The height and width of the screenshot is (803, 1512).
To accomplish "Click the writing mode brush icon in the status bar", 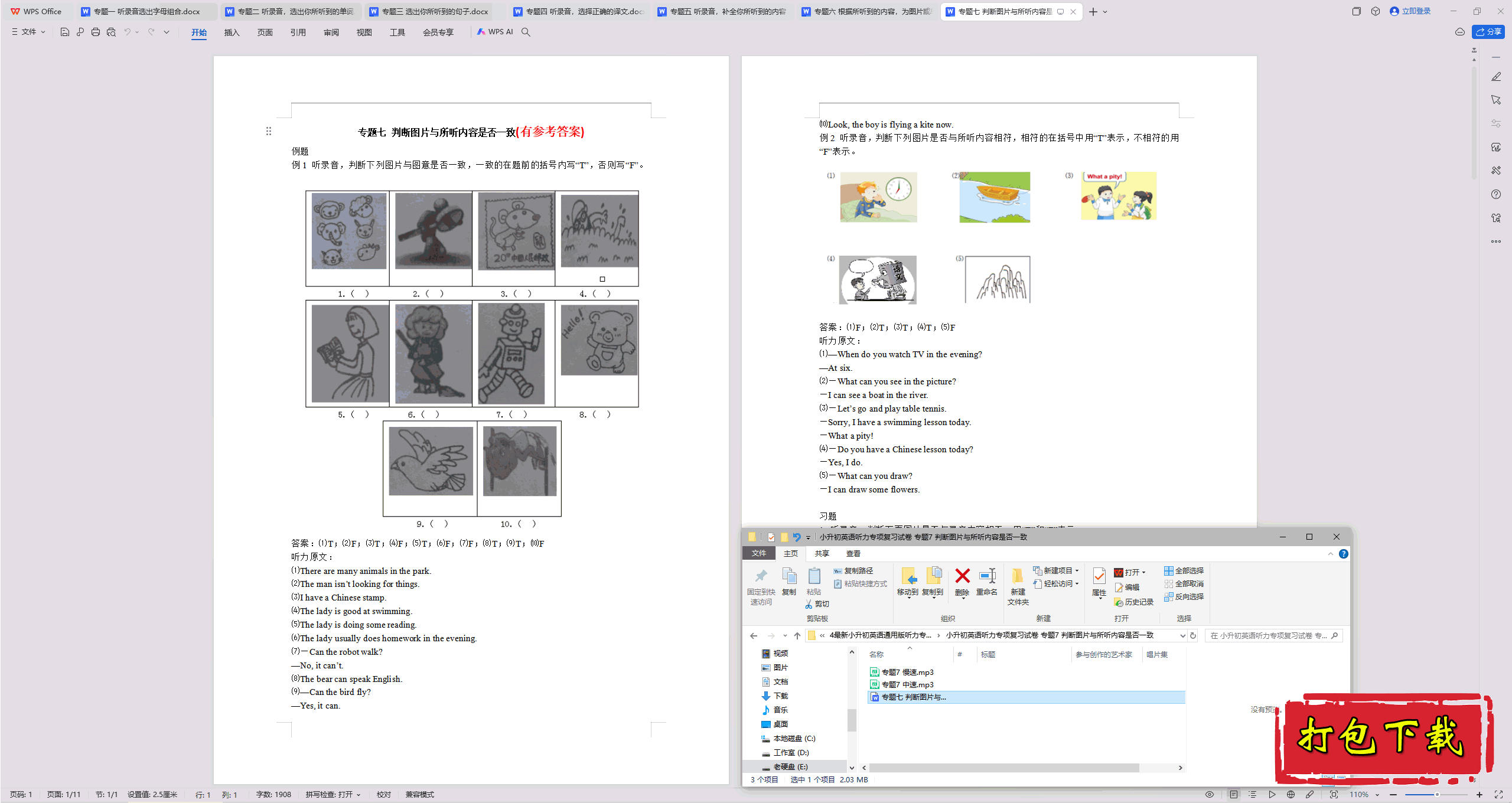I will coord(1309,794).
